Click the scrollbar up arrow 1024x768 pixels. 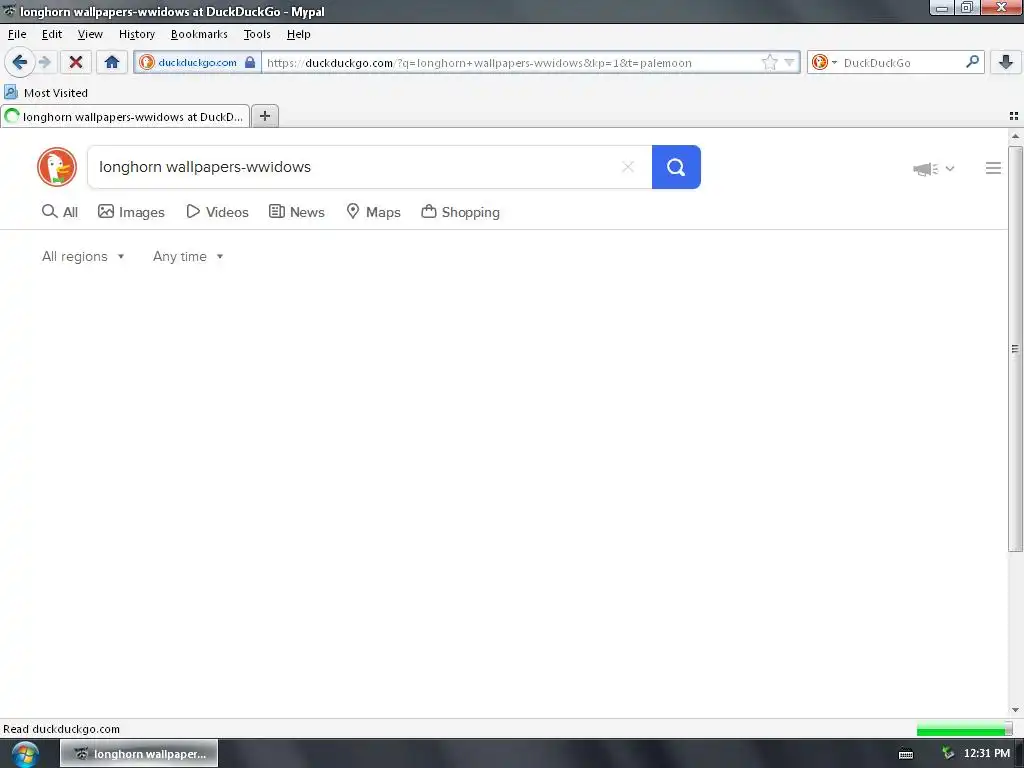1015,136
